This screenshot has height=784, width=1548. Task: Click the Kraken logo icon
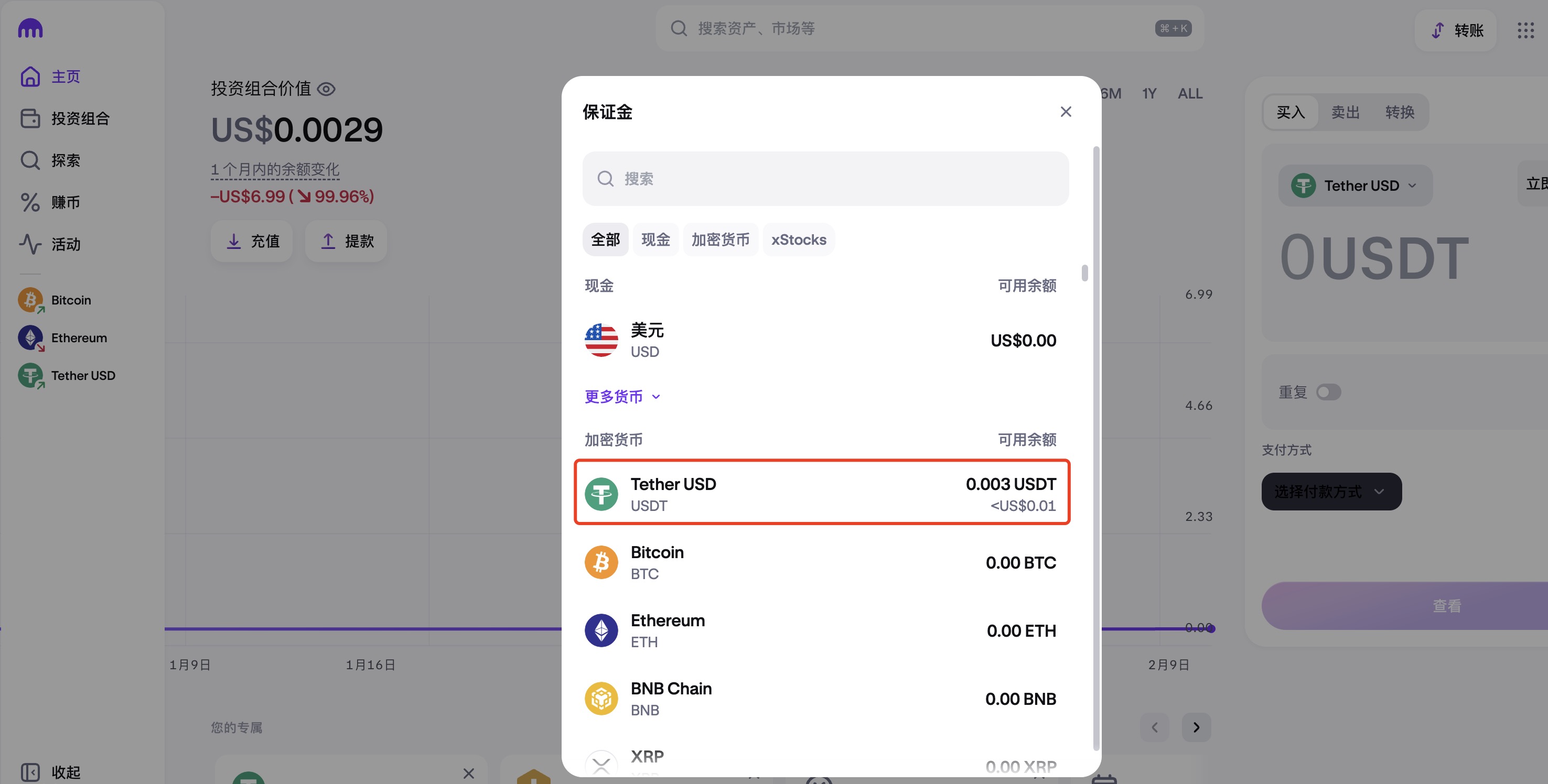(30, 28)
